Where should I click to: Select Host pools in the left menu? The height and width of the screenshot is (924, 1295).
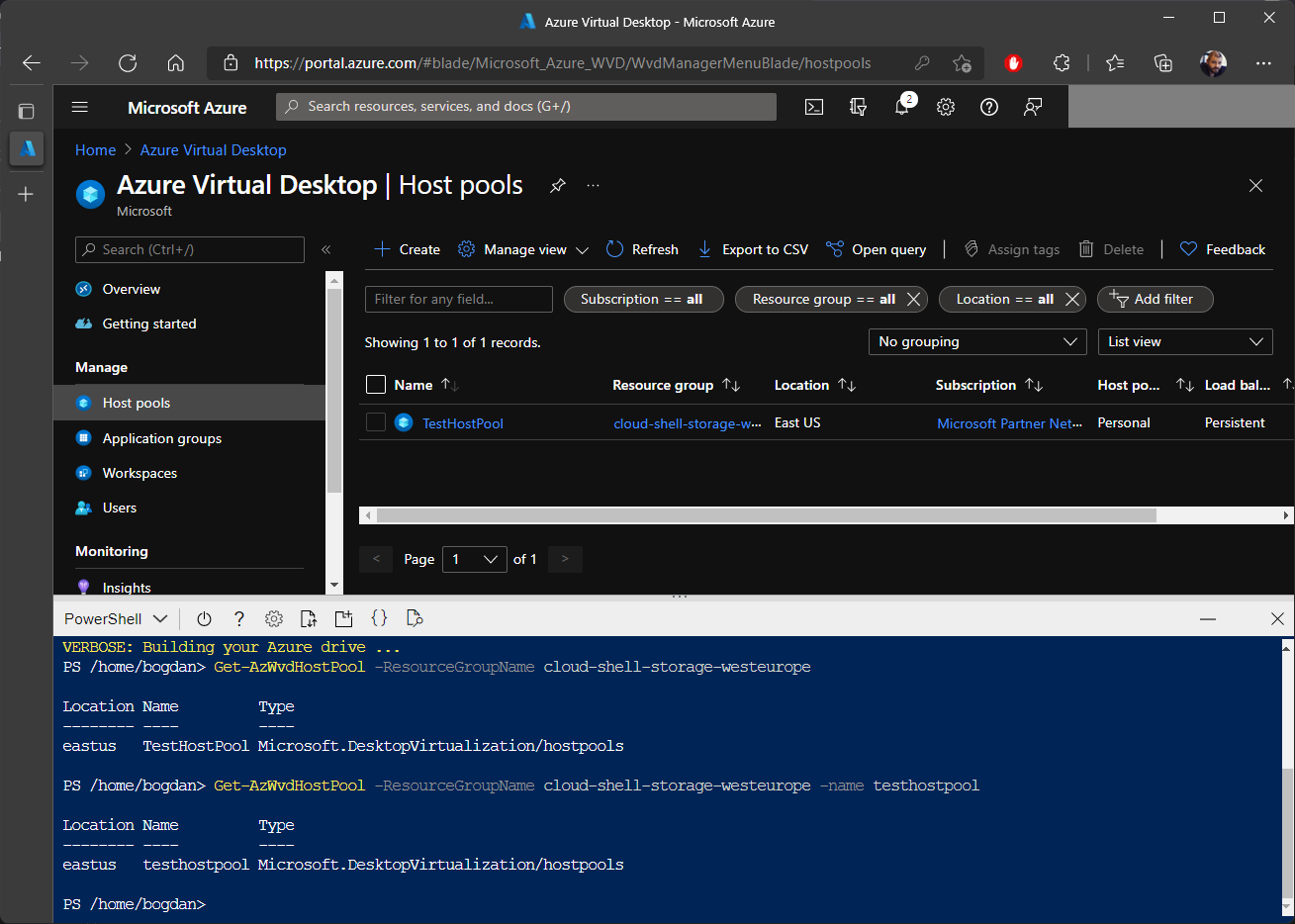pyautogui.click(x=189, y=403)
